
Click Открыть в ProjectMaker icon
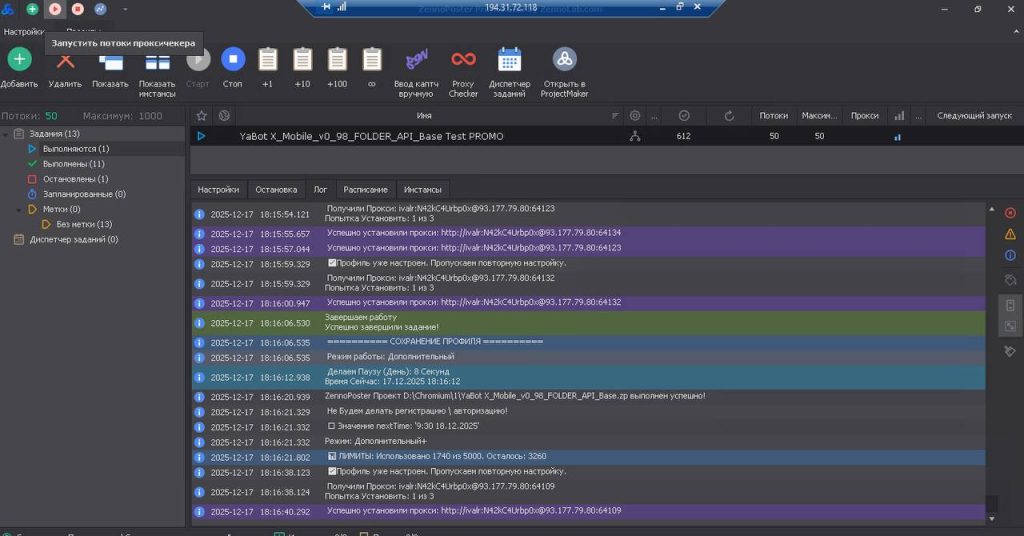click(564, 59)
